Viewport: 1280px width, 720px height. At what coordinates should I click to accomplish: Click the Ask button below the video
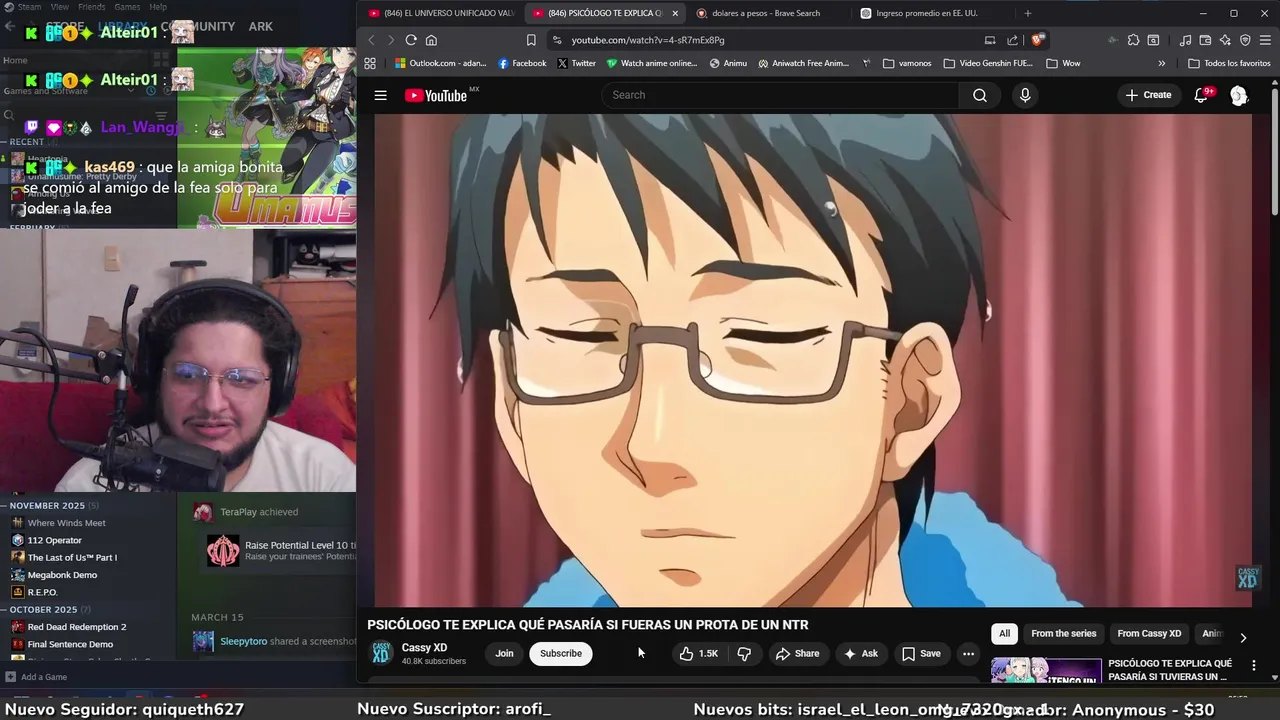click(860, 653)
